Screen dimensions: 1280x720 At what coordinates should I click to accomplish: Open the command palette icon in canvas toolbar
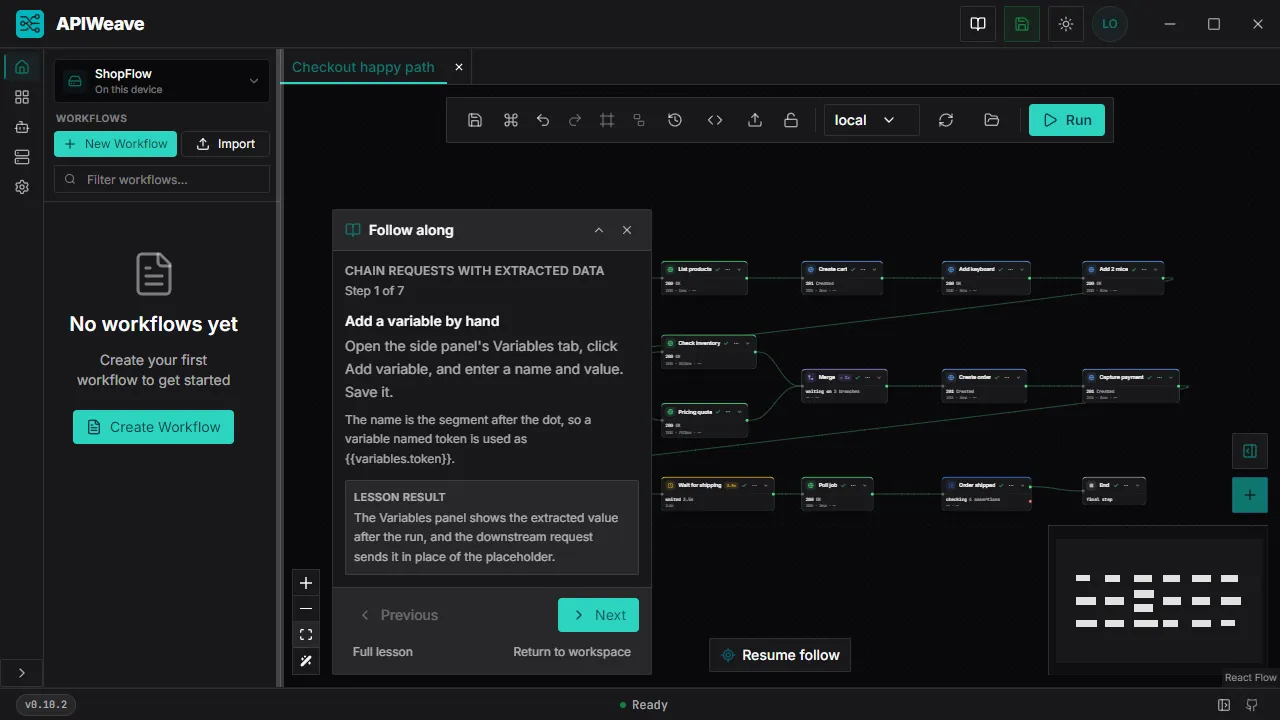pyautogui.click(x=511, y=120)
